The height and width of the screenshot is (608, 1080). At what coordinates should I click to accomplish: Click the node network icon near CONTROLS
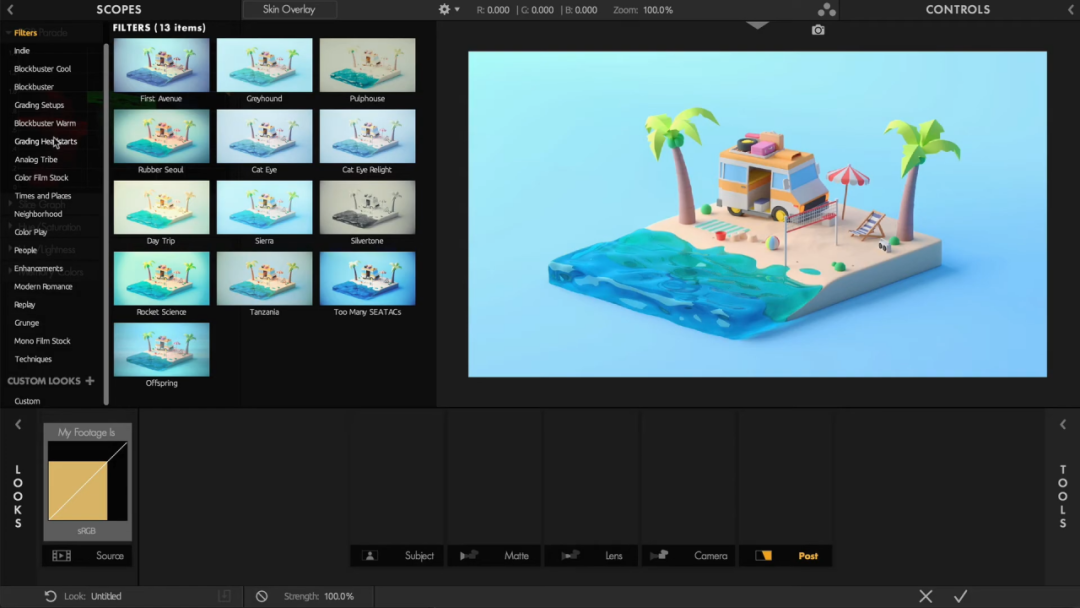tap(826, 9)
